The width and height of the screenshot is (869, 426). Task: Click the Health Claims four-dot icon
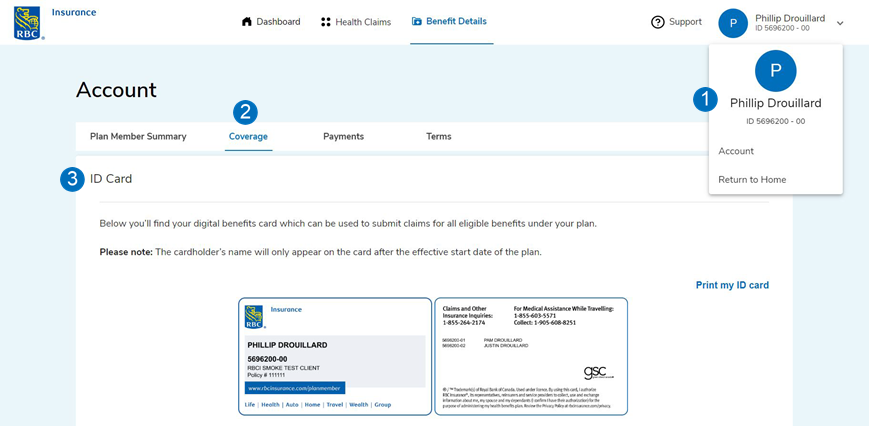(x=326, y=22)
